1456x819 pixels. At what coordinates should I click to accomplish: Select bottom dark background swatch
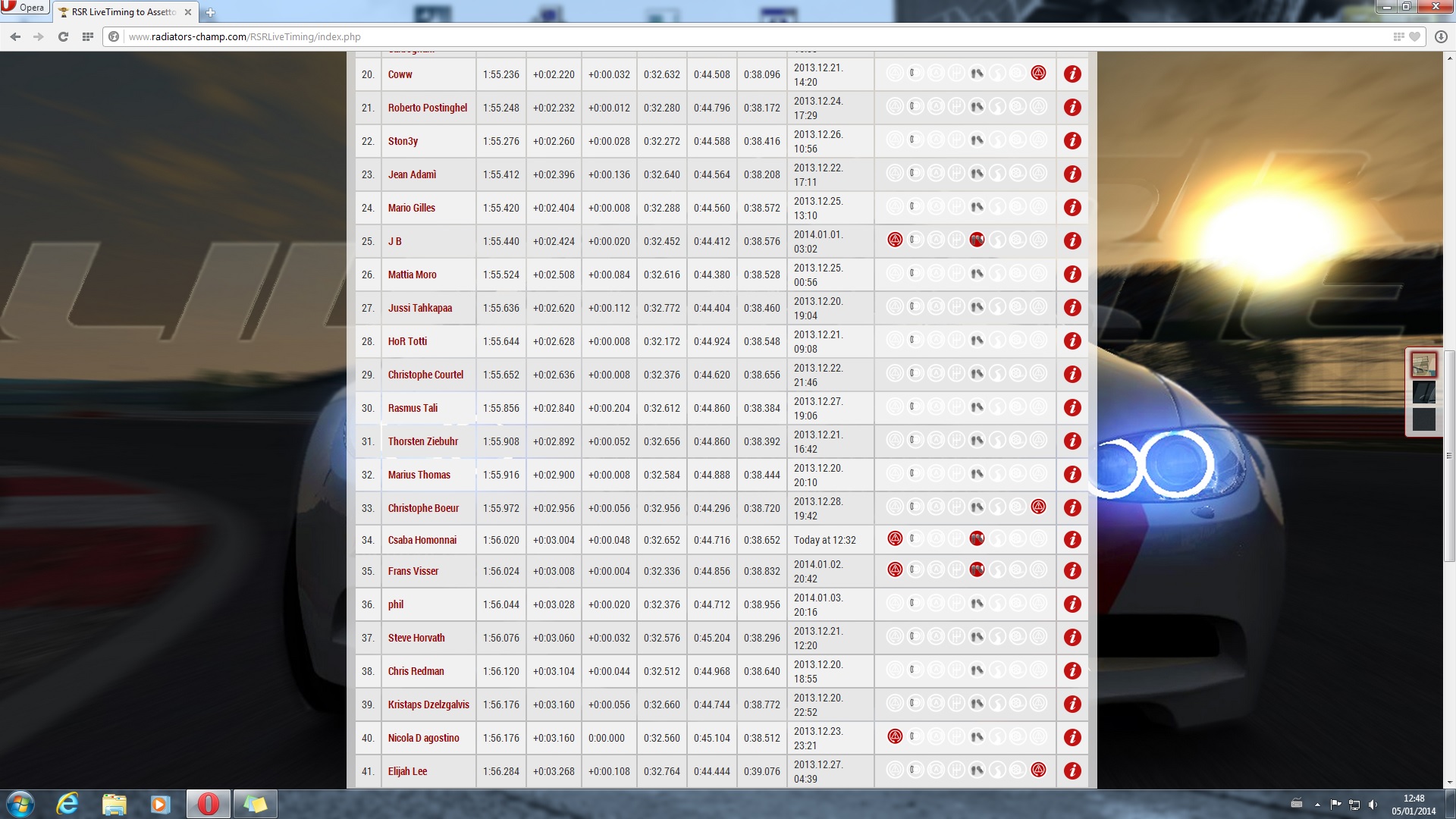pos(1423,419)
